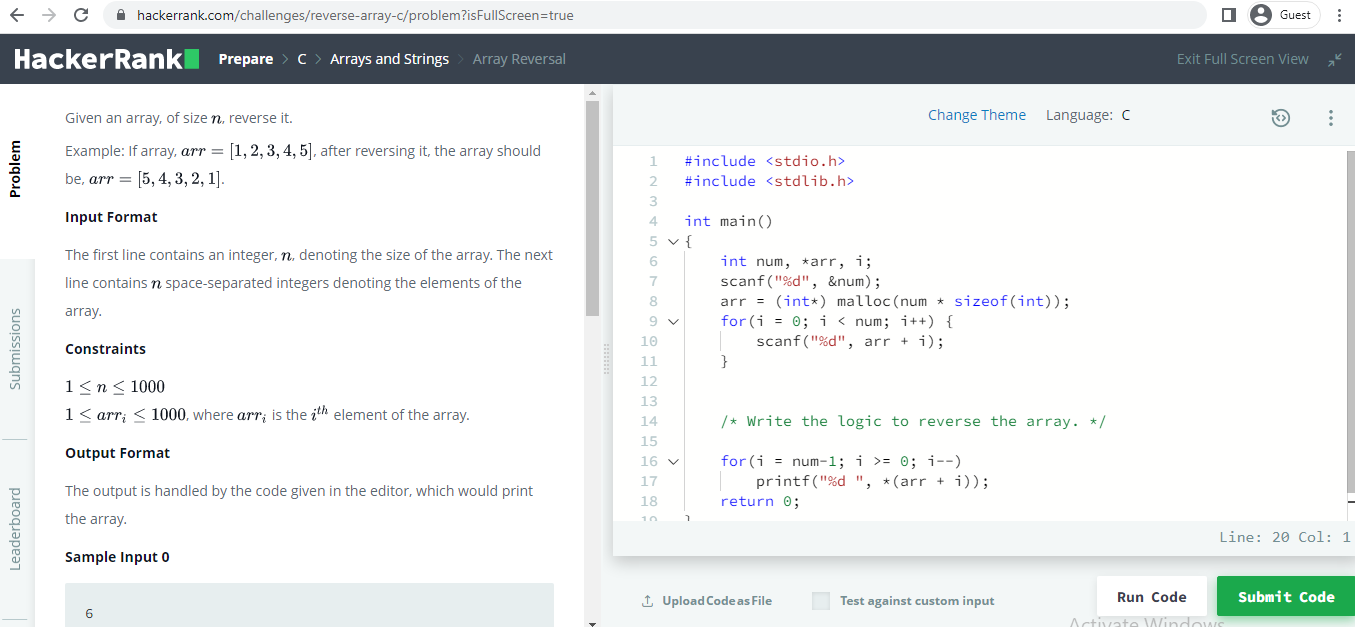Click the browser address bar URL

[355, 16]
